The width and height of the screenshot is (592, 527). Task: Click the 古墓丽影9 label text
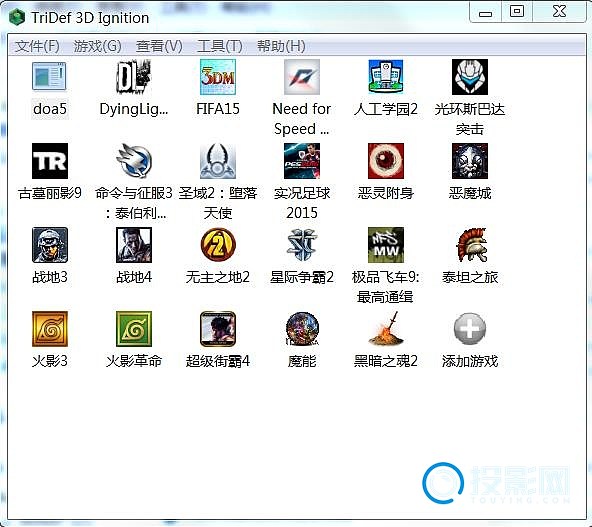point(49,193)
